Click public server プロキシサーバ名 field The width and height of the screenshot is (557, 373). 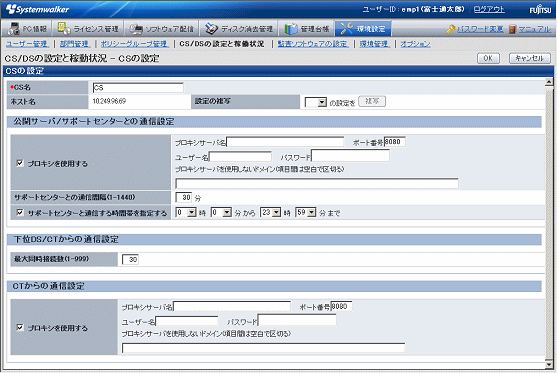(x=285, y=142)
